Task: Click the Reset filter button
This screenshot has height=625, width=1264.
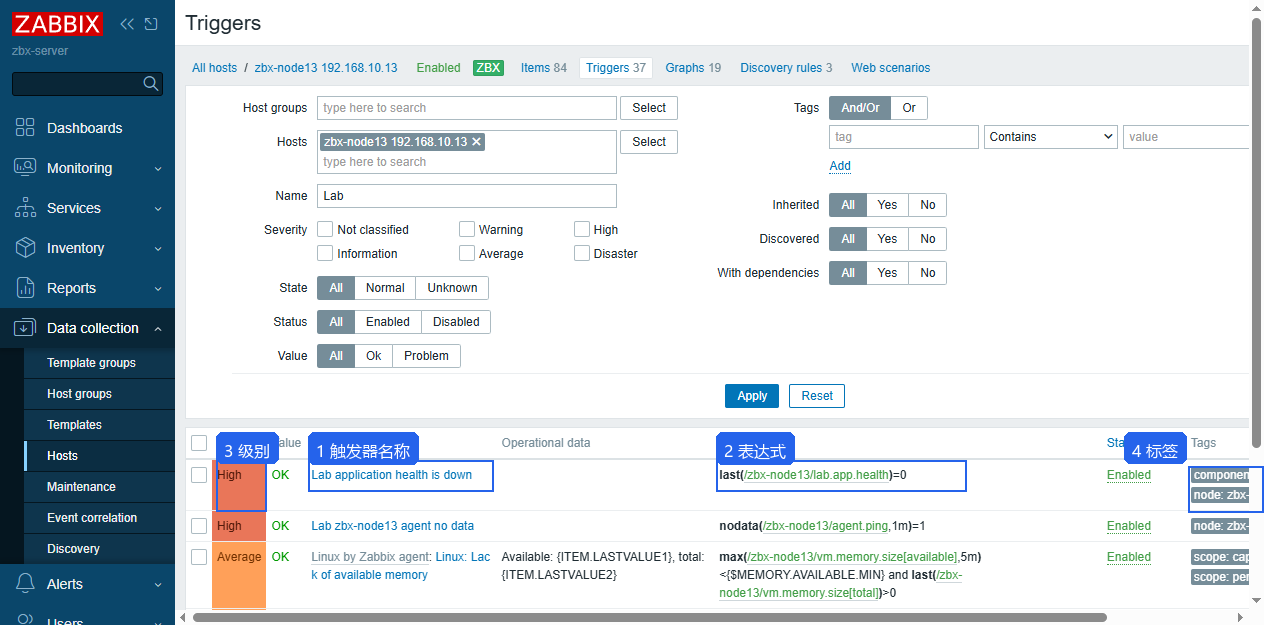Action: pos(817,396)
